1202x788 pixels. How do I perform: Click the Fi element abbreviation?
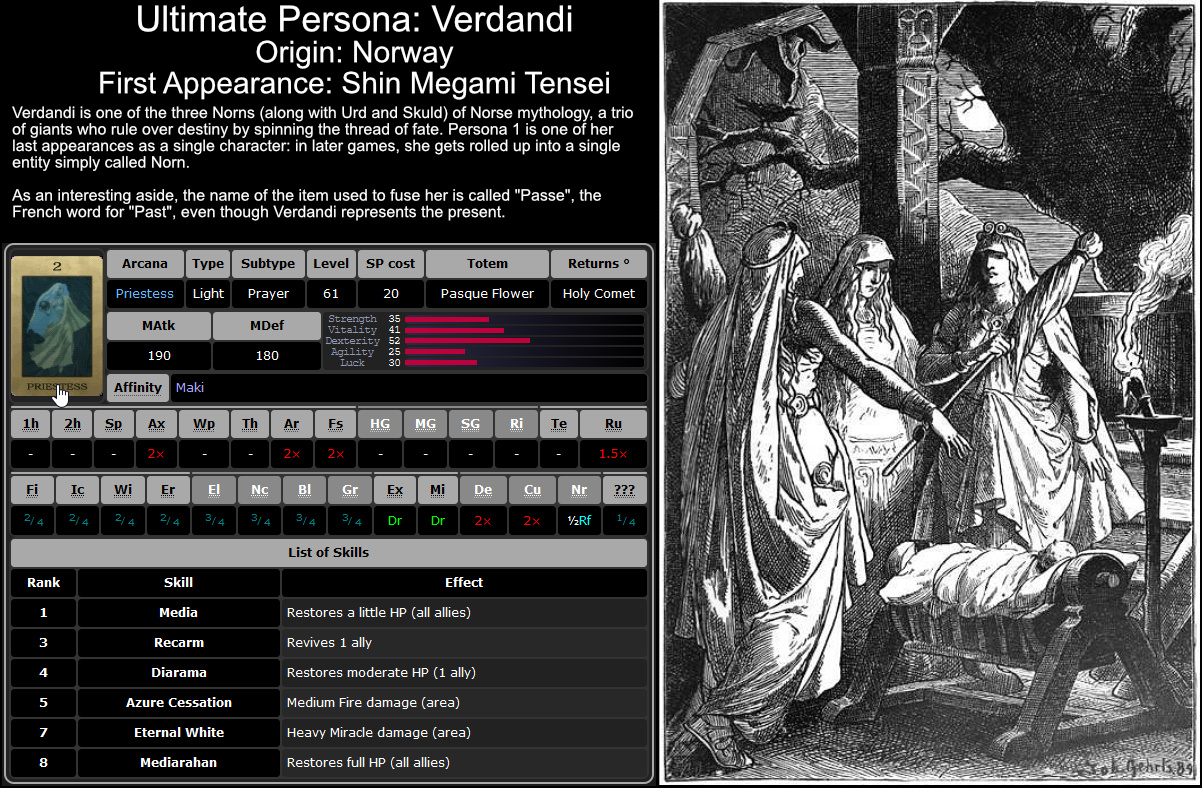pyautogui.click(x=33, y=491)
